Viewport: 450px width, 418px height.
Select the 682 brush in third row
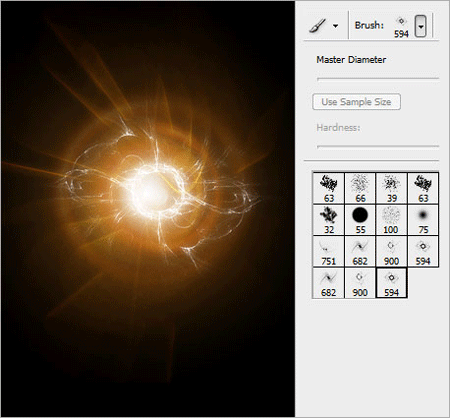[x=360, y=251]
